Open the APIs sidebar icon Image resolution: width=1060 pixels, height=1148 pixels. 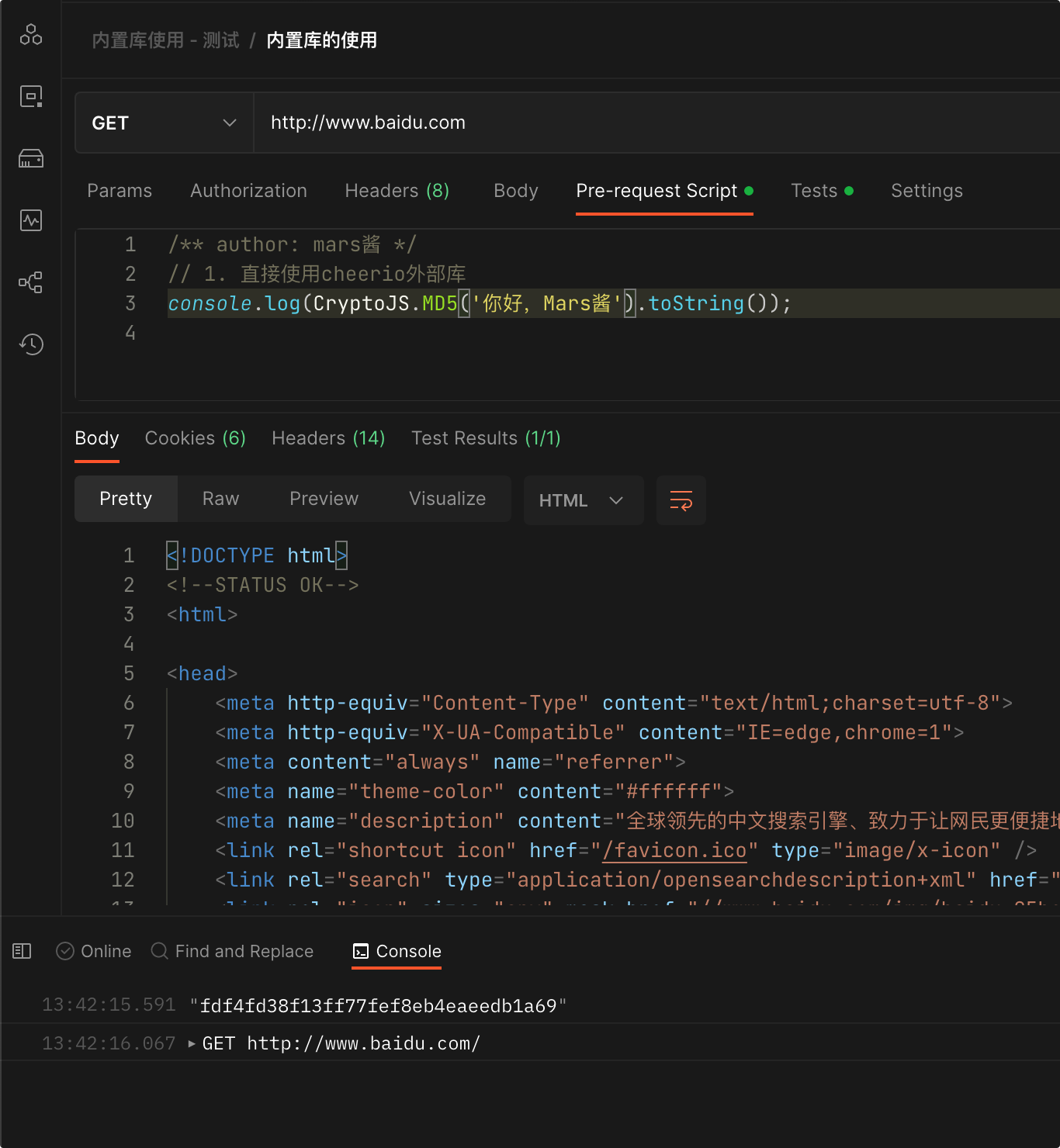tap(31, 97)
